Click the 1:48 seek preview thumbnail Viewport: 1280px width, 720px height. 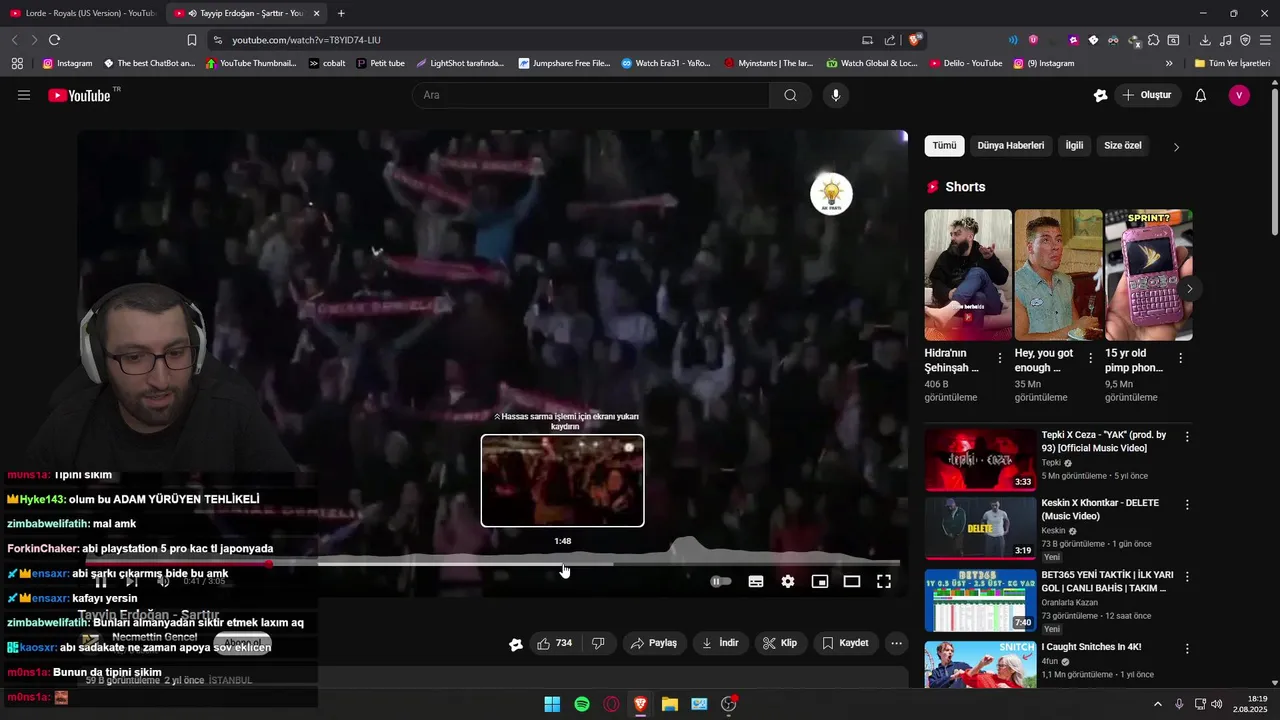(562, 480)
